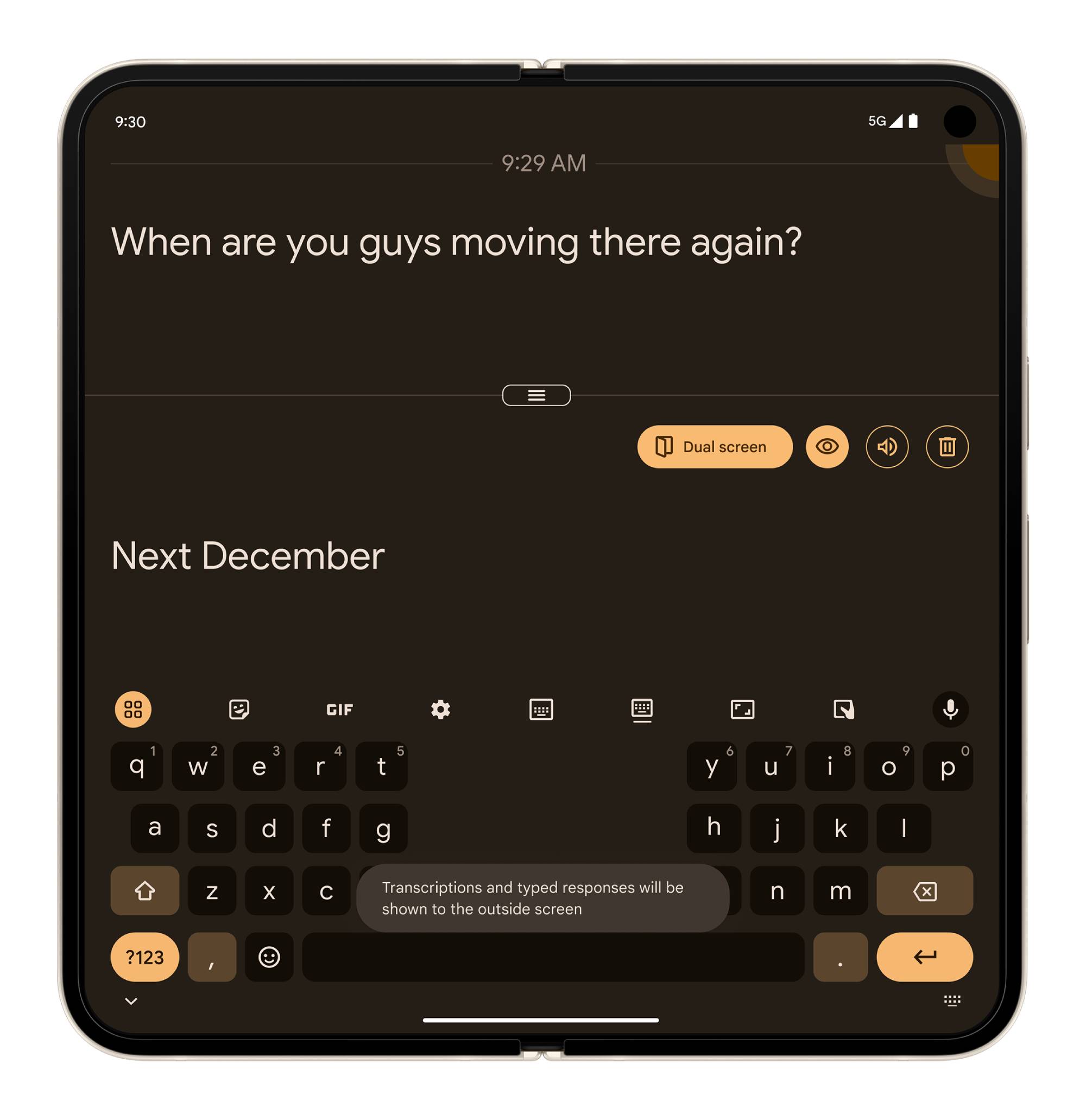Click the Dual screen button
Viewport: 1086px width, 1120px height.
715,447
